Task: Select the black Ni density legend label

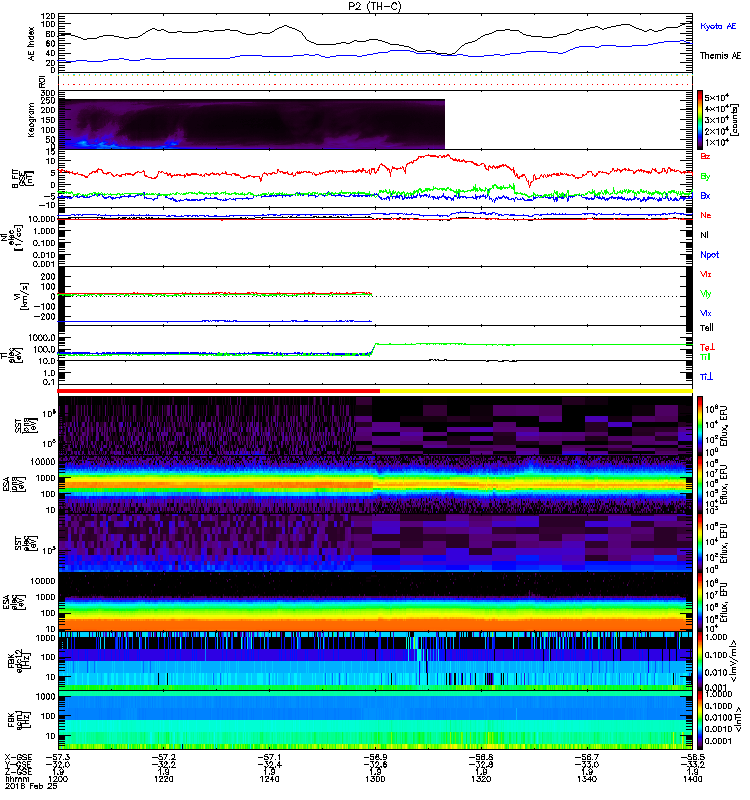Action: (704, 235)
